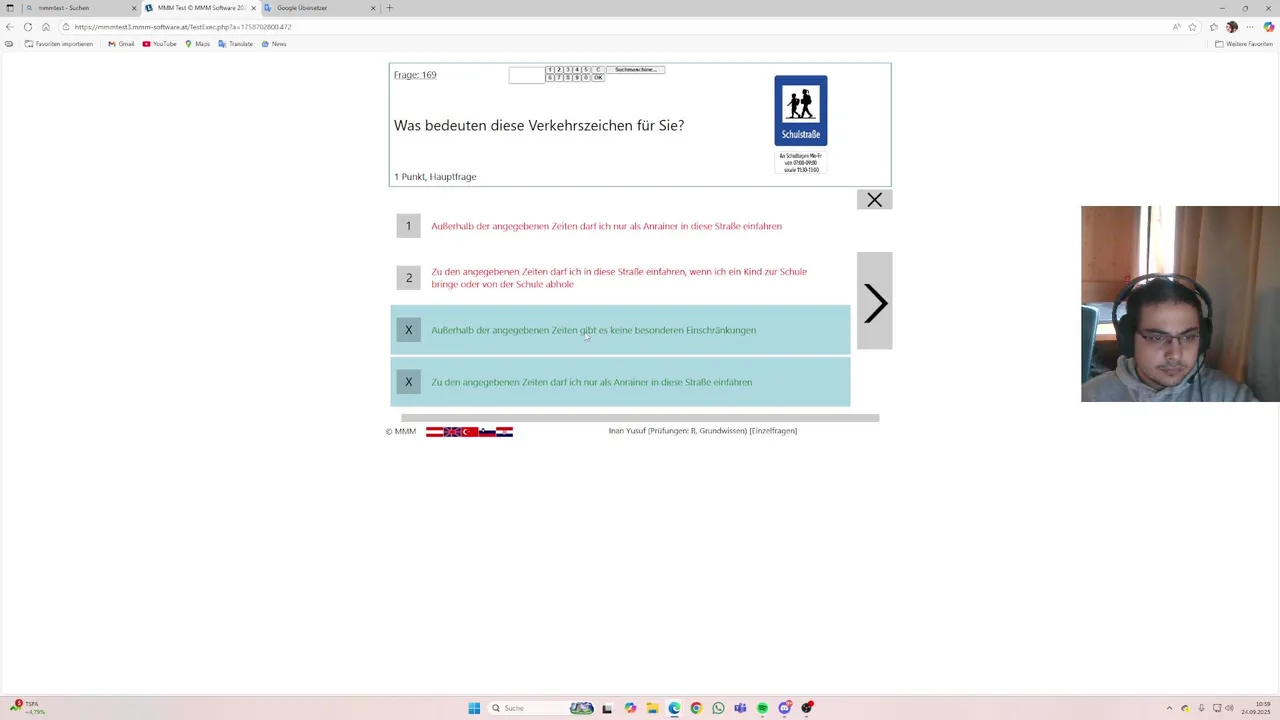Image resolution: width=1280 pixels, height=720 pixels.
Task: Select answer 1 about Anrainer outside given times
Action: click(620, 226)
